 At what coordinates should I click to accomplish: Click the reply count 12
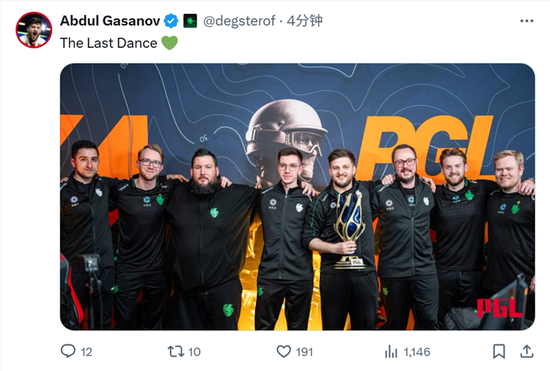(x=86, y=352)
